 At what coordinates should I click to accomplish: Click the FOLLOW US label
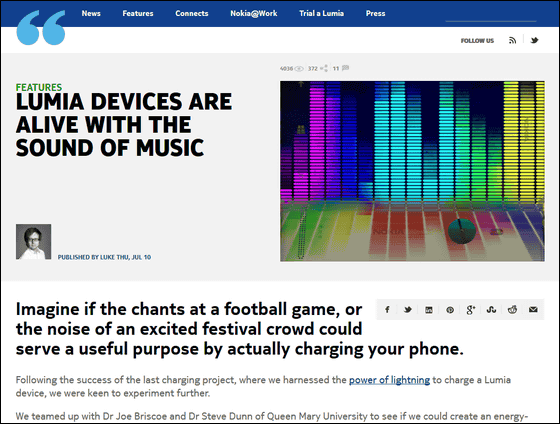point(477,41)
